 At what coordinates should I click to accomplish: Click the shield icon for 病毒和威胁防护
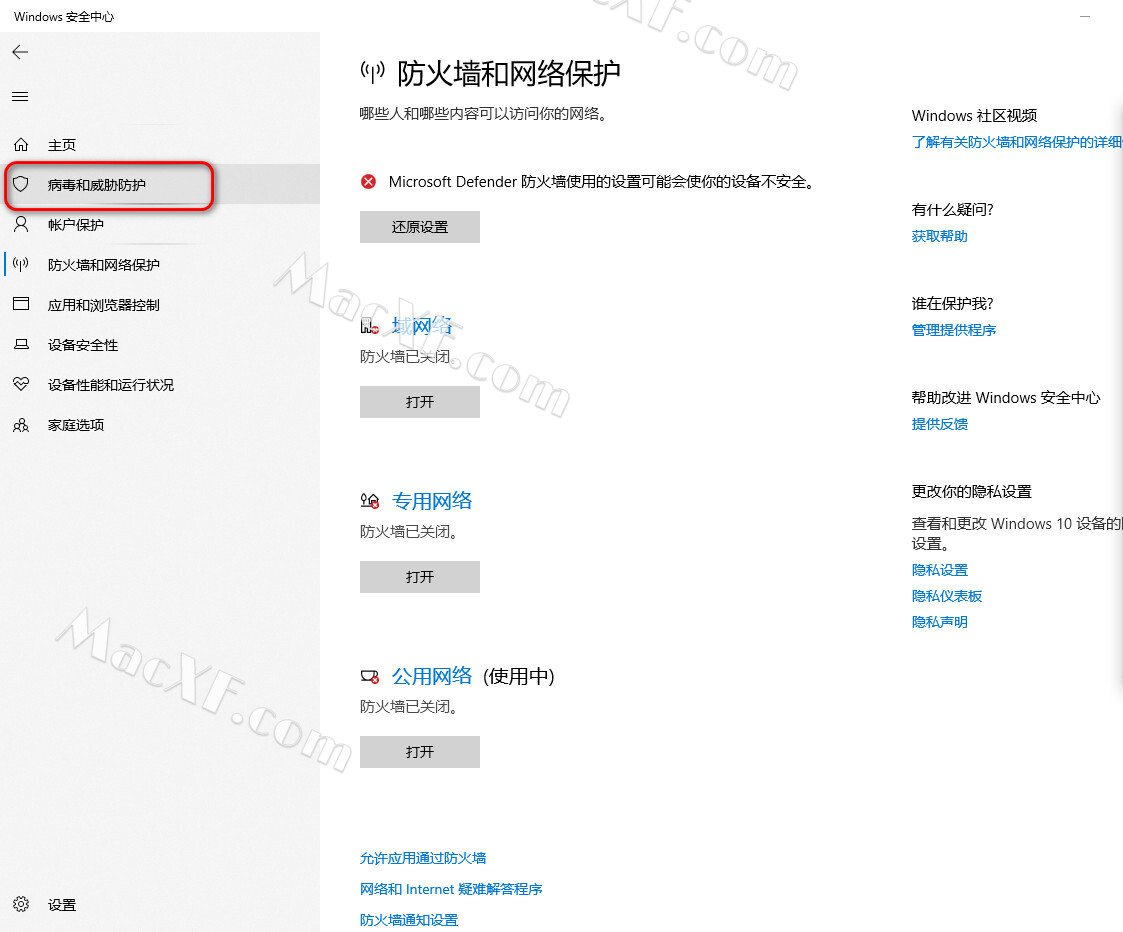click(x=21, y=184)
